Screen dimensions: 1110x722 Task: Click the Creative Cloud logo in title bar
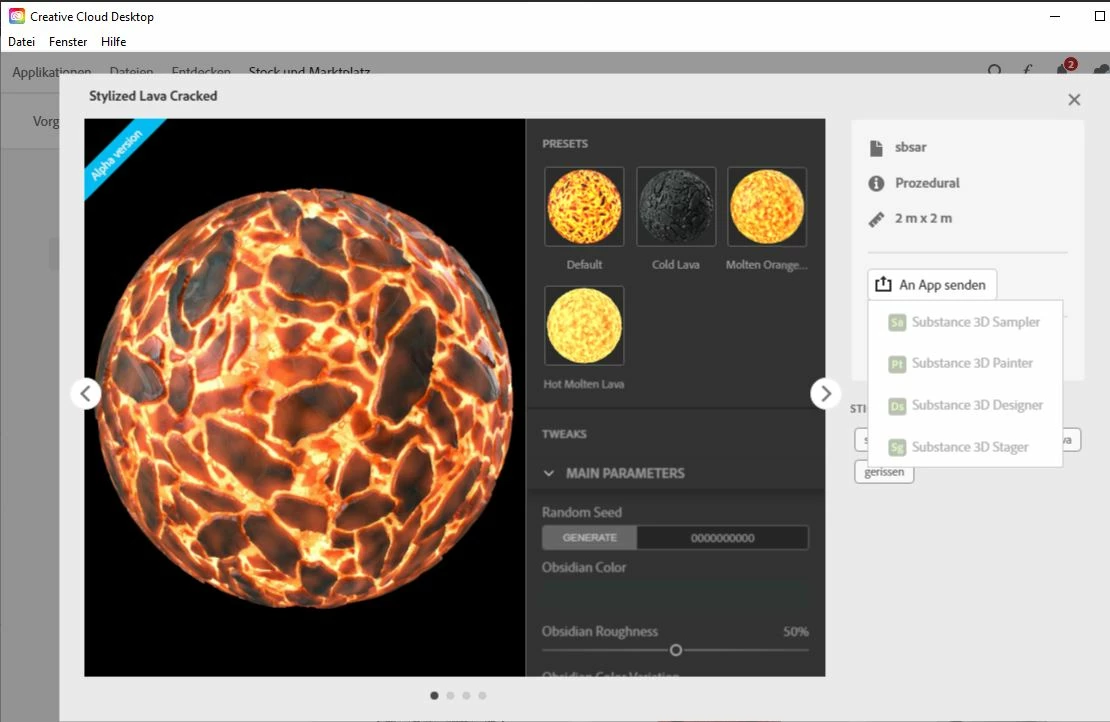(16, 16)
